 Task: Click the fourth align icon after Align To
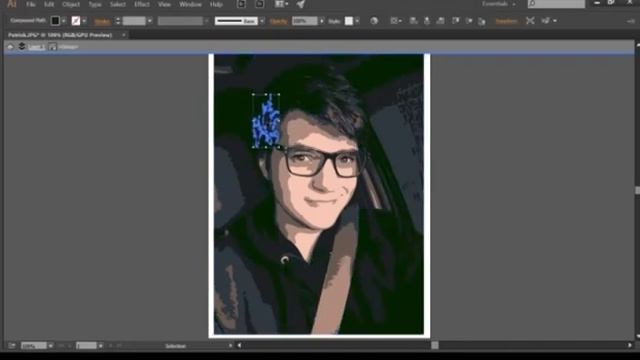click(x=455, y=21)
